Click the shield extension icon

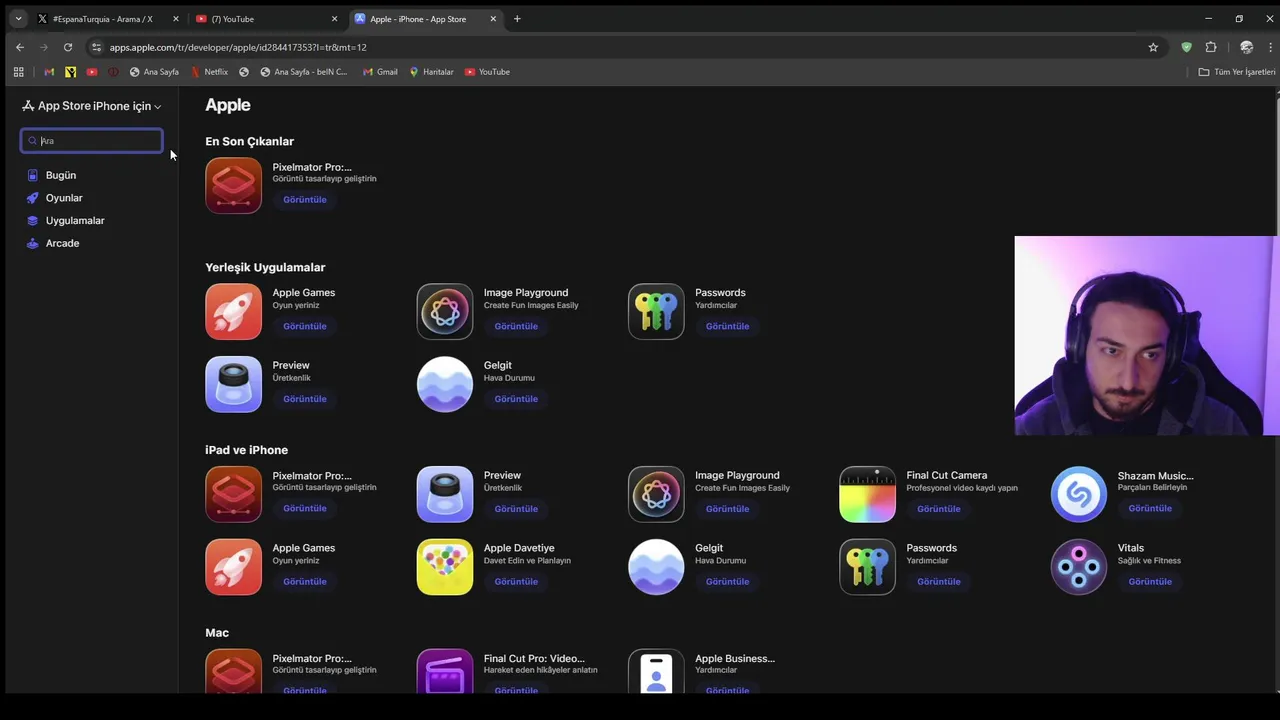click(1186, 47)
